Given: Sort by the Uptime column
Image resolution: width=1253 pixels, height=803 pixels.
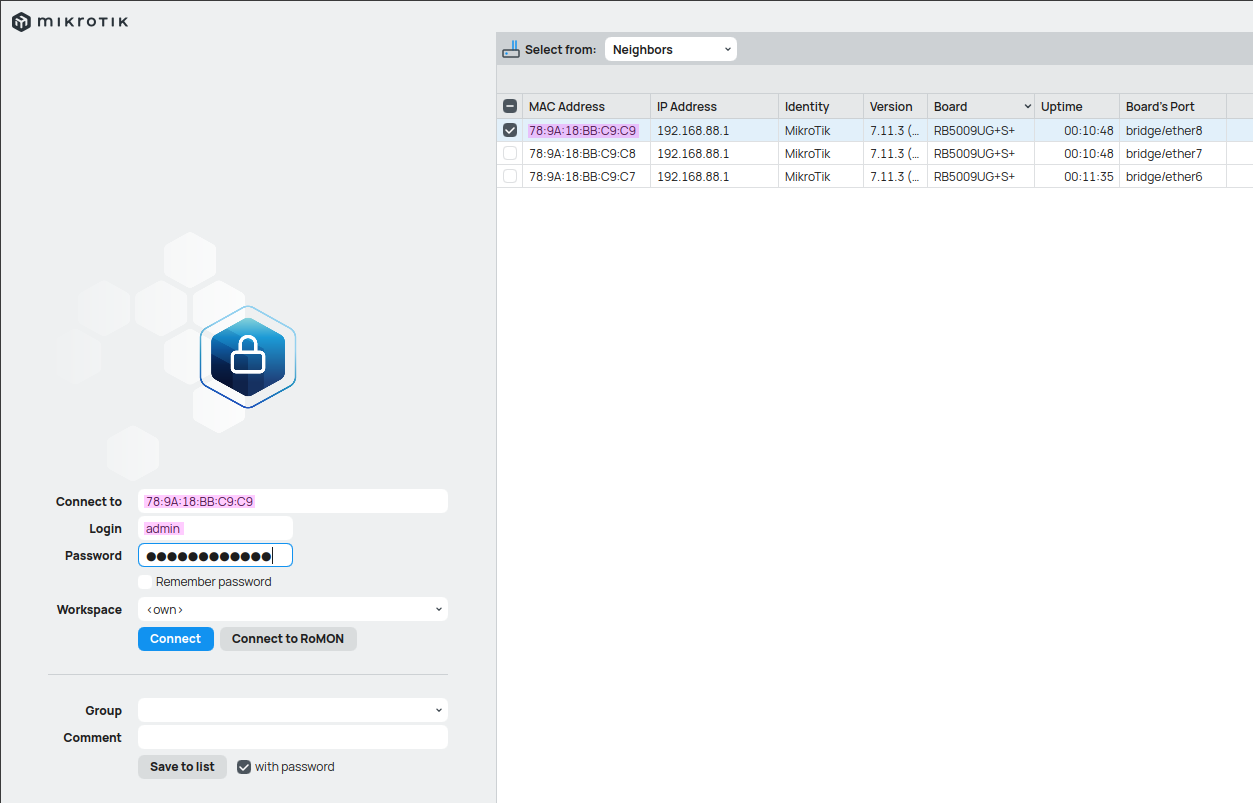Looking at the screenshot, I should pos(1076,107).
